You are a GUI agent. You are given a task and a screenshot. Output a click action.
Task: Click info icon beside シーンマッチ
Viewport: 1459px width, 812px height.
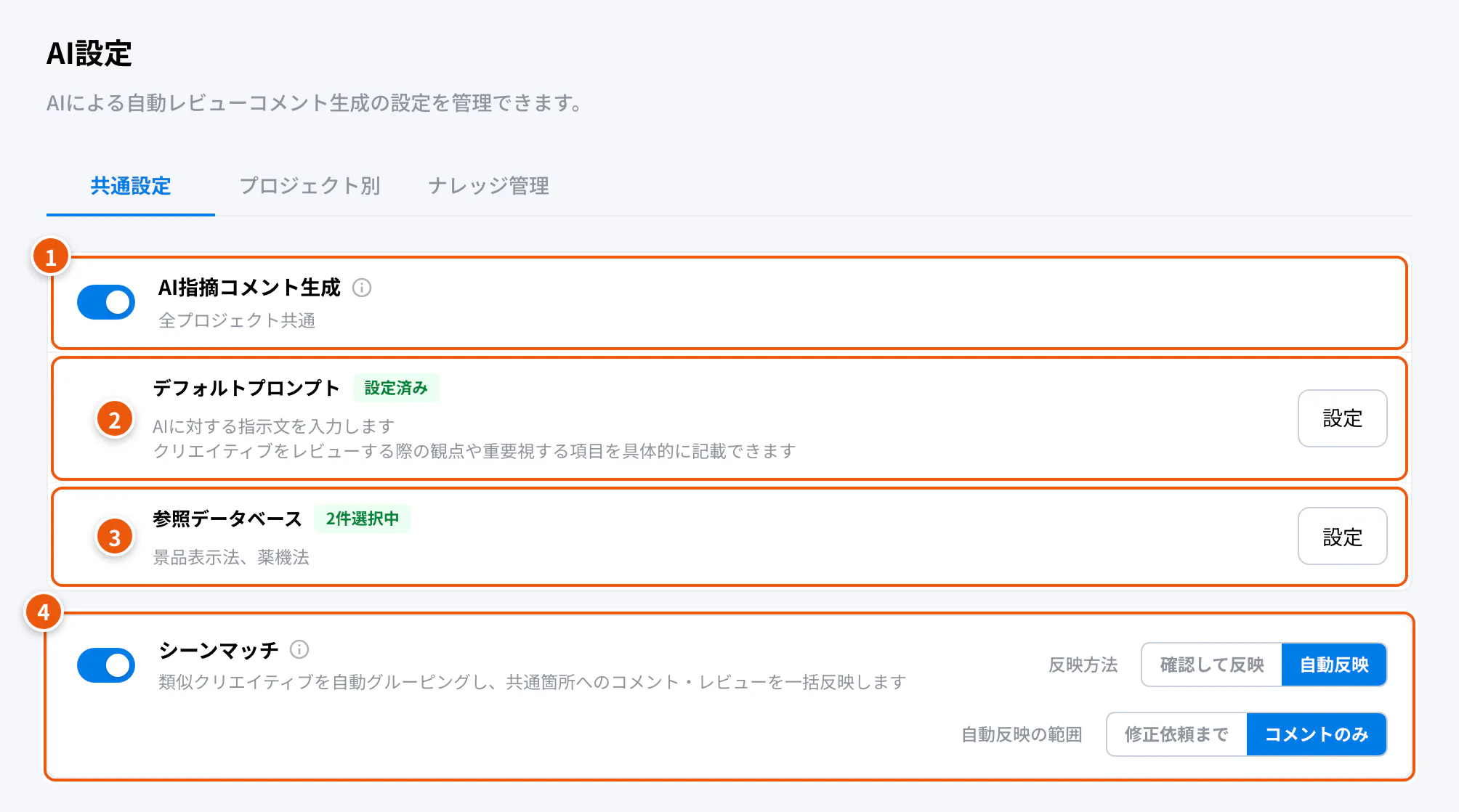(299, 649)
